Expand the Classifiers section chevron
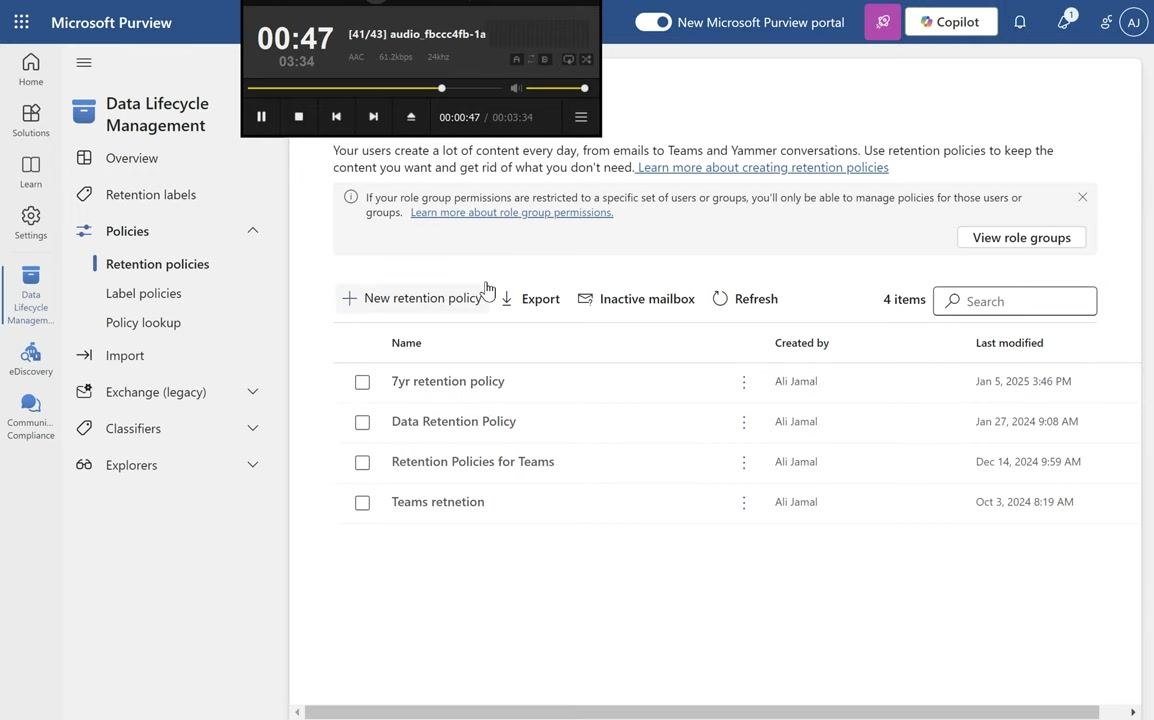The height and width of the screenshot is (720, 1154). (252, 428)
